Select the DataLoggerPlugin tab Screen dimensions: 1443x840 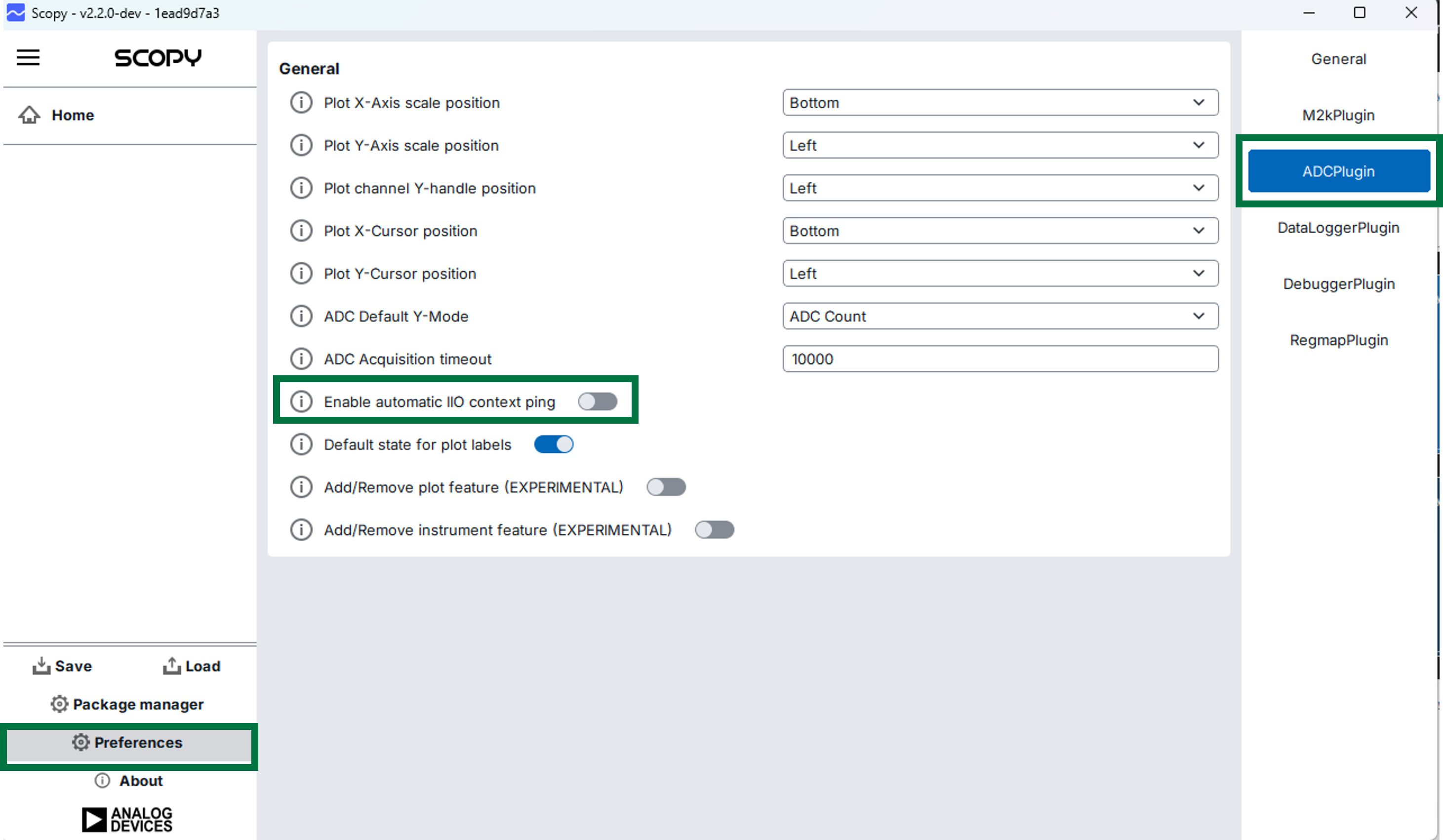point(1338,228)
